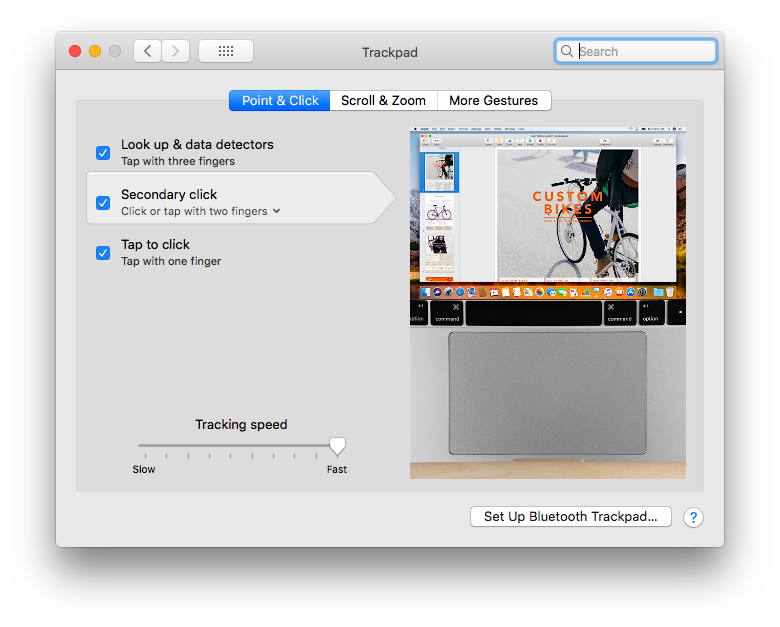Click the magnifying glass search icon

tap(567, 51)
